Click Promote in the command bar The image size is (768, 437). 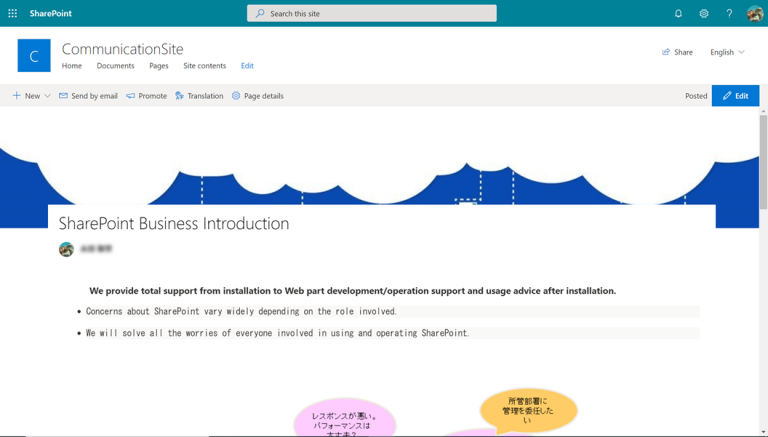coord(146,96)
